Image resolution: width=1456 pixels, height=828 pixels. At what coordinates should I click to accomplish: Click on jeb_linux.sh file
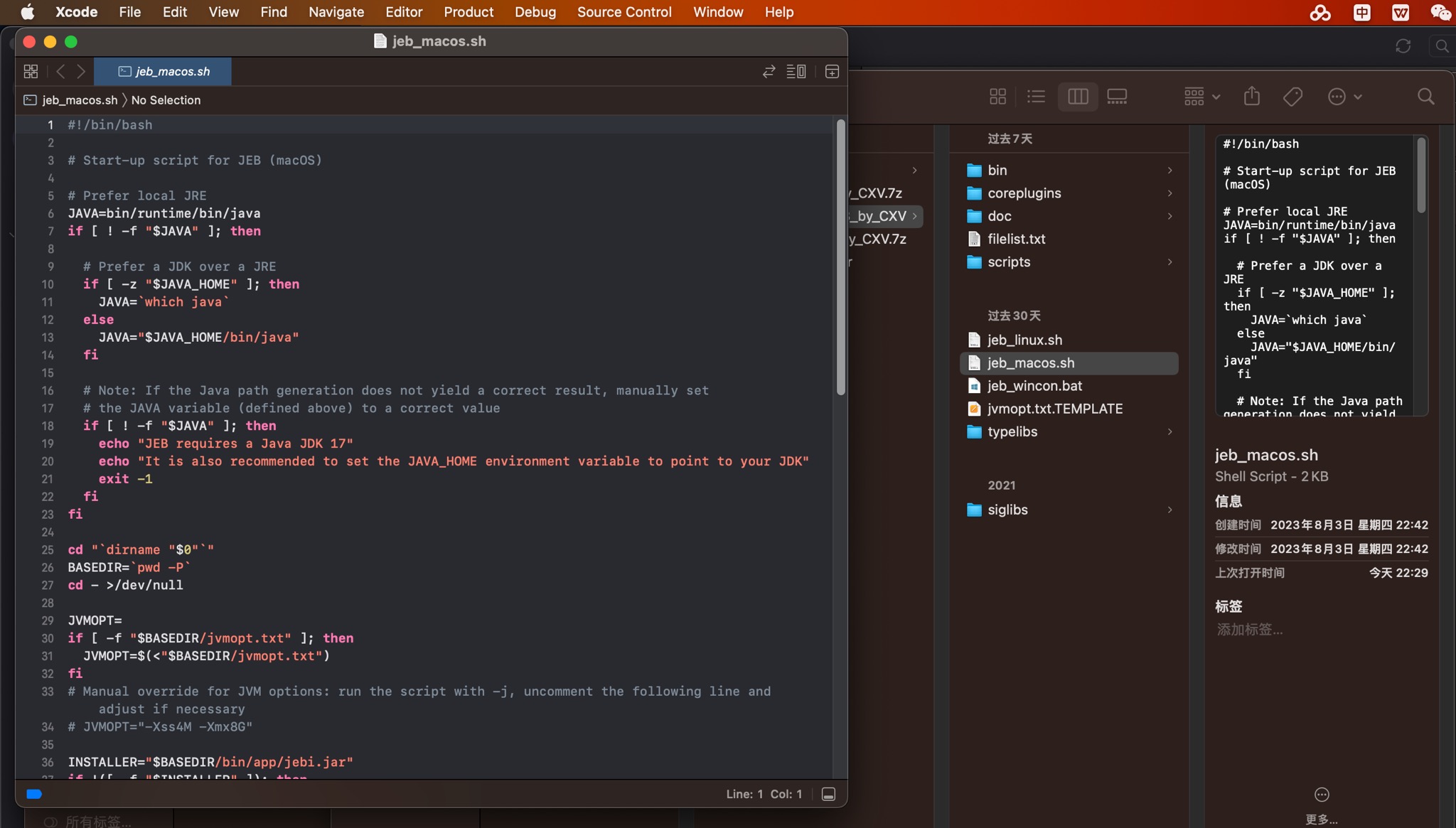coord(1025,340)
